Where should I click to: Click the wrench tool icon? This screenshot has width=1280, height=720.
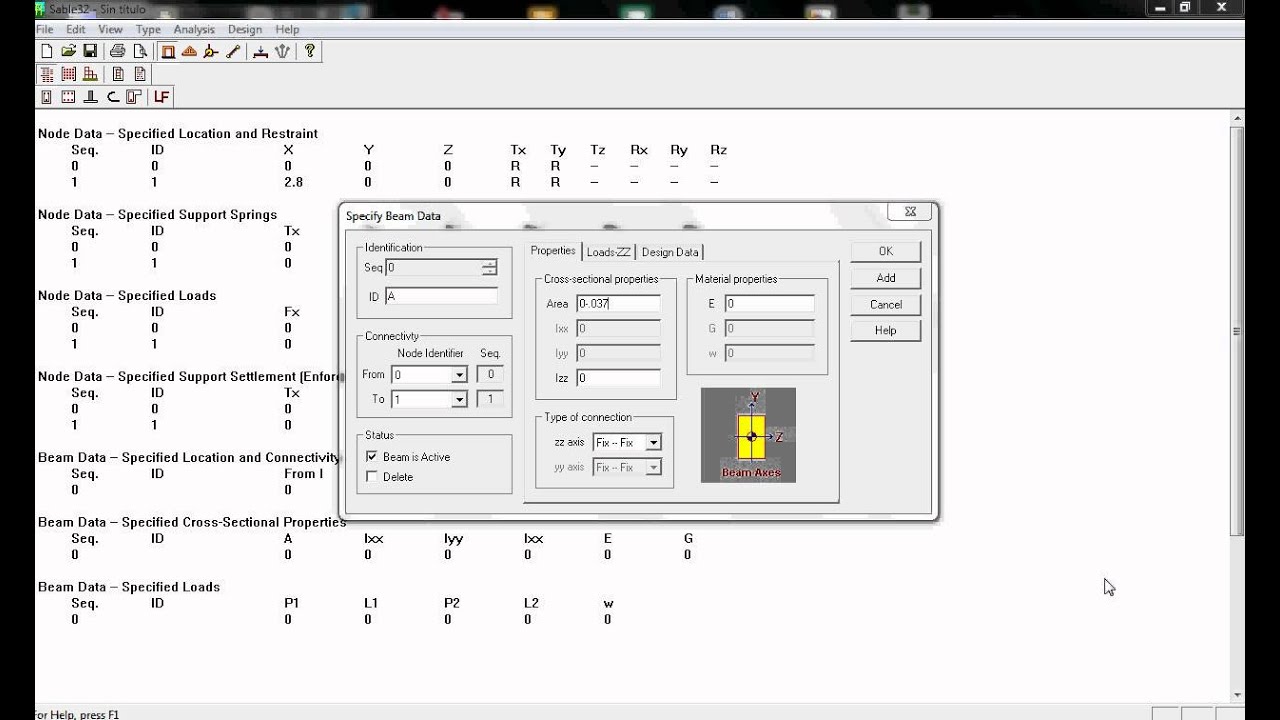[x=234, y=51]
